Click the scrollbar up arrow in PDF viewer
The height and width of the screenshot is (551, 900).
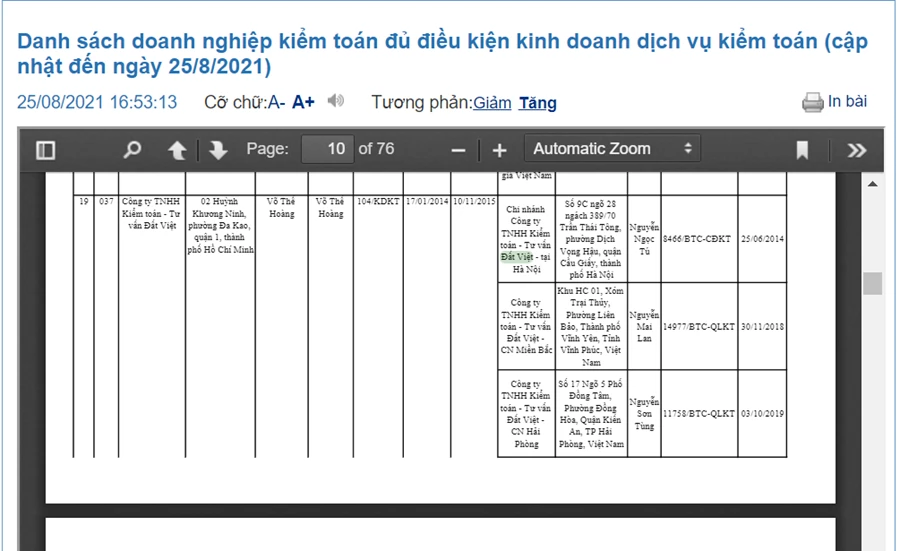click(872, 184)
